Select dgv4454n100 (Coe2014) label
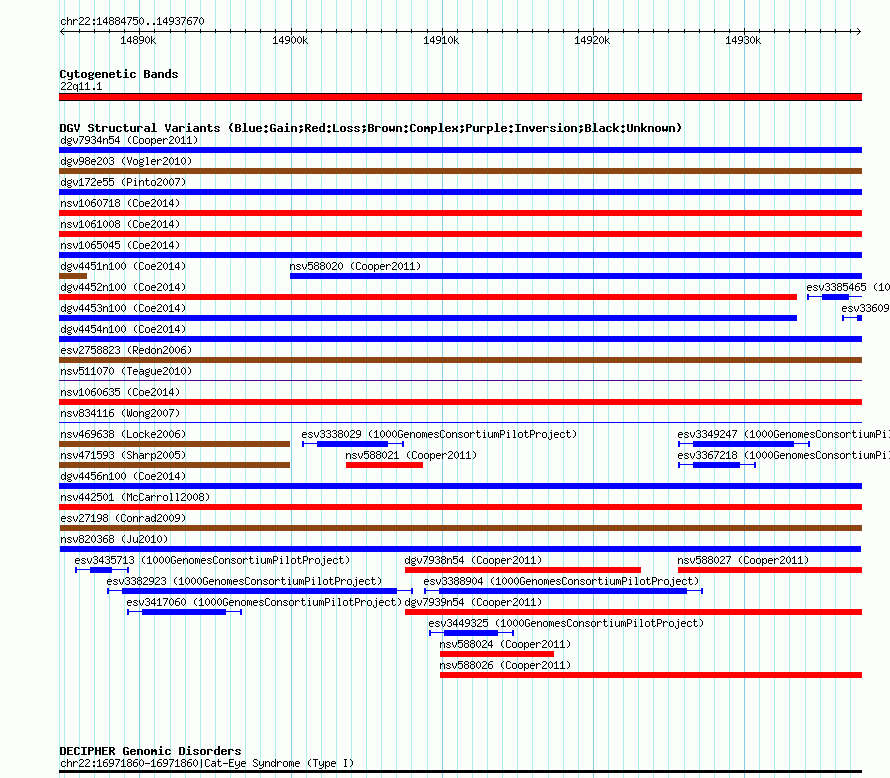This screenshot has width=890, height=778. coord(123,329)
